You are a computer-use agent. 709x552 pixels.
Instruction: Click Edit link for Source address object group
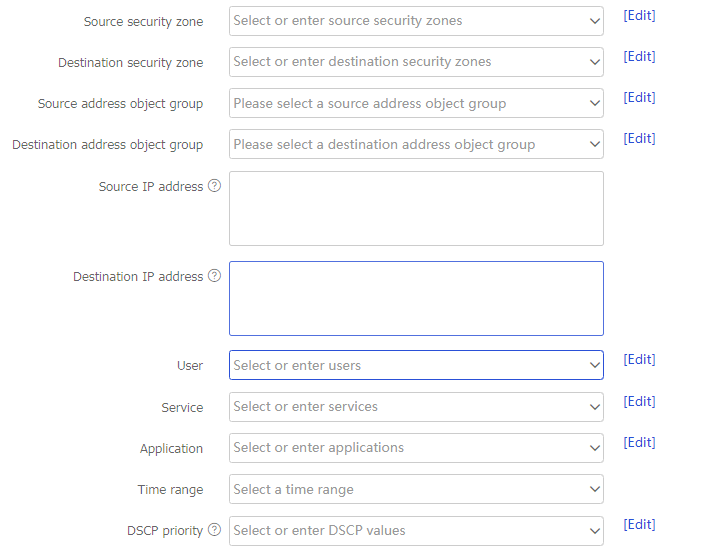[x=639, y=98]
